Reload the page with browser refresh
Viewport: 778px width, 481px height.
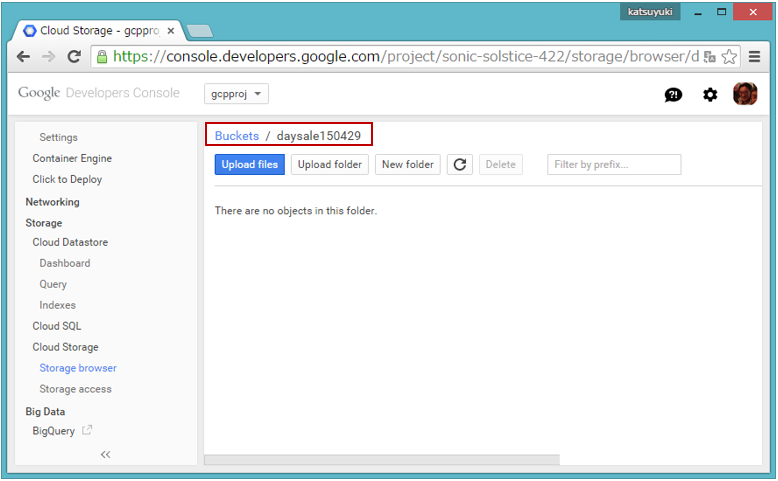74,57
